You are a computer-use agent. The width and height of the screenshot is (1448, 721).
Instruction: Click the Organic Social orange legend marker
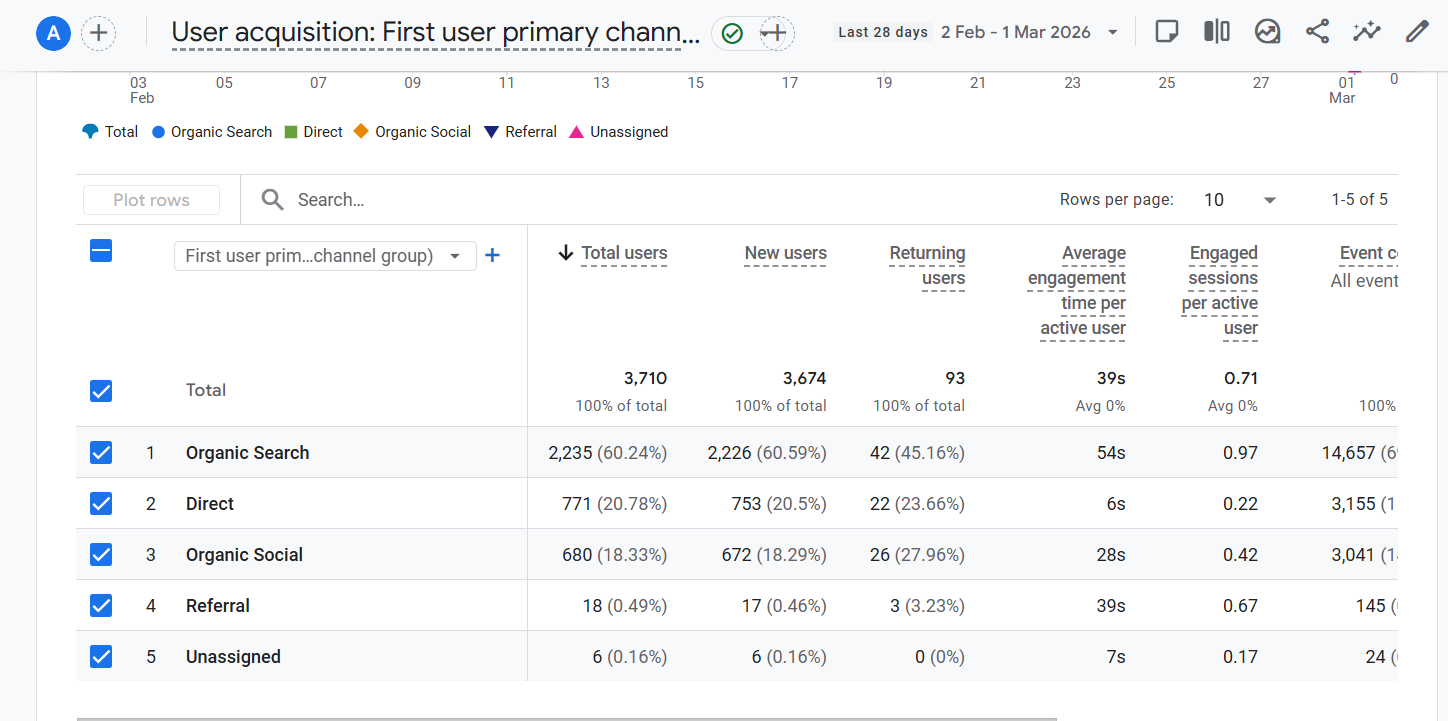pos(361,132)
